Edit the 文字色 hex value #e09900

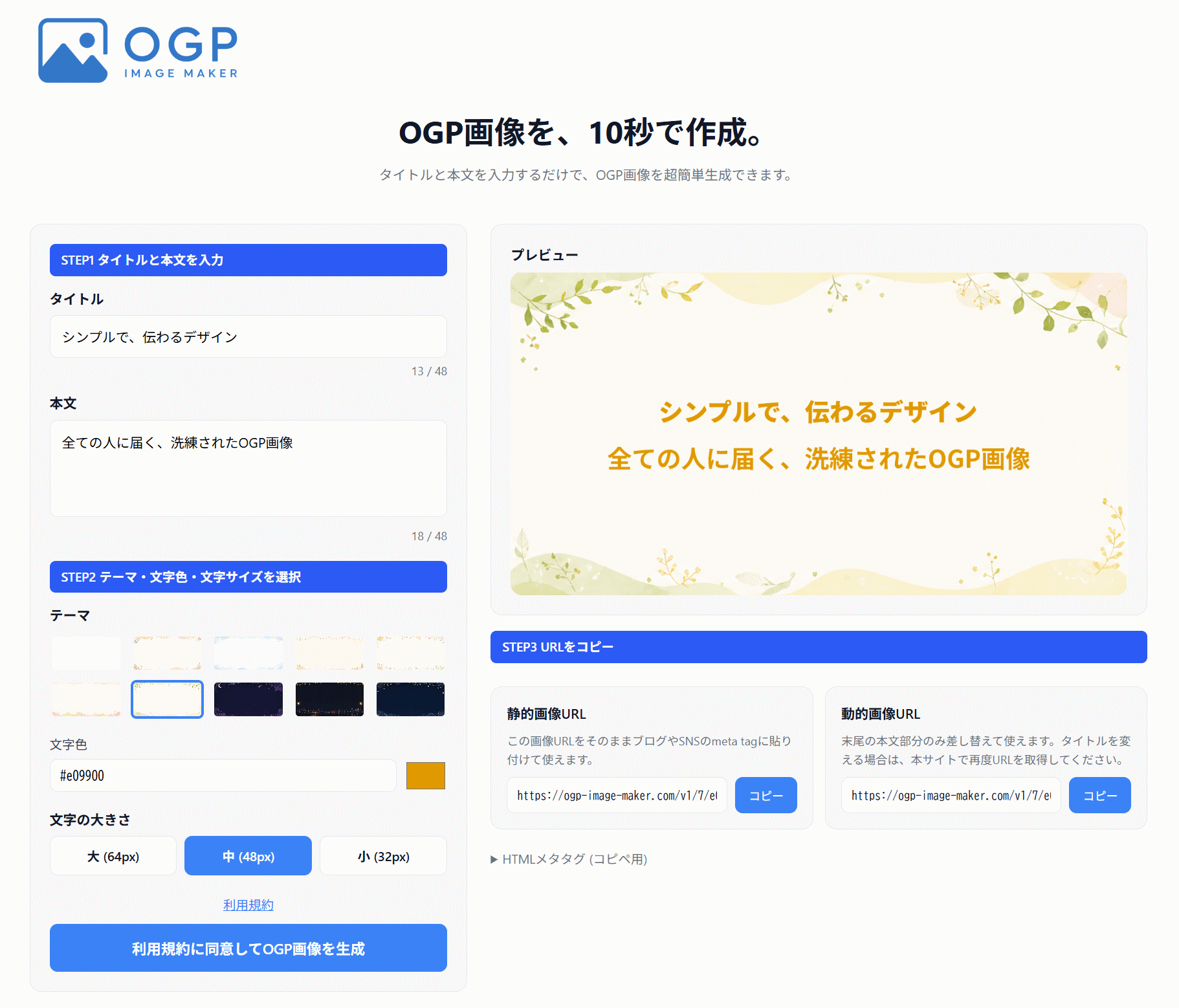click(x=223, y=775)
